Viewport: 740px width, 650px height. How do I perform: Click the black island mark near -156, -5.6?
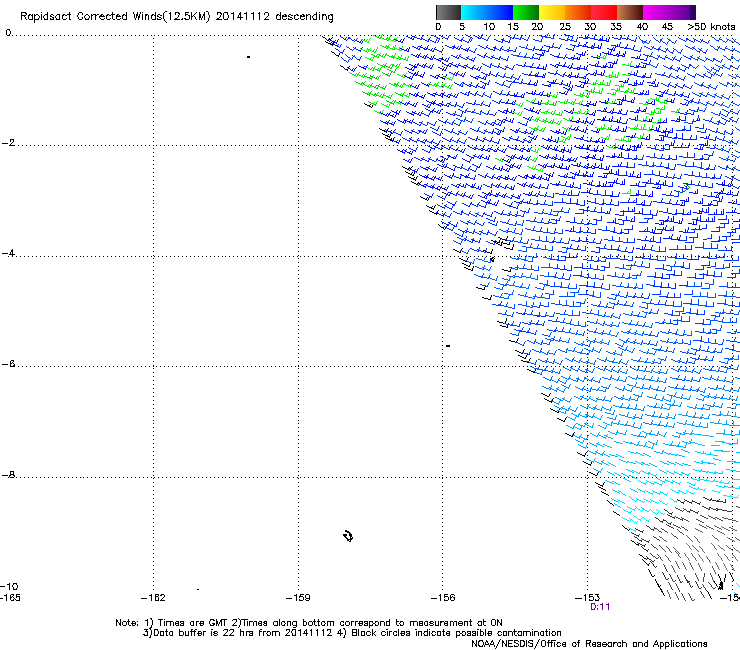(x=448, y=346)
